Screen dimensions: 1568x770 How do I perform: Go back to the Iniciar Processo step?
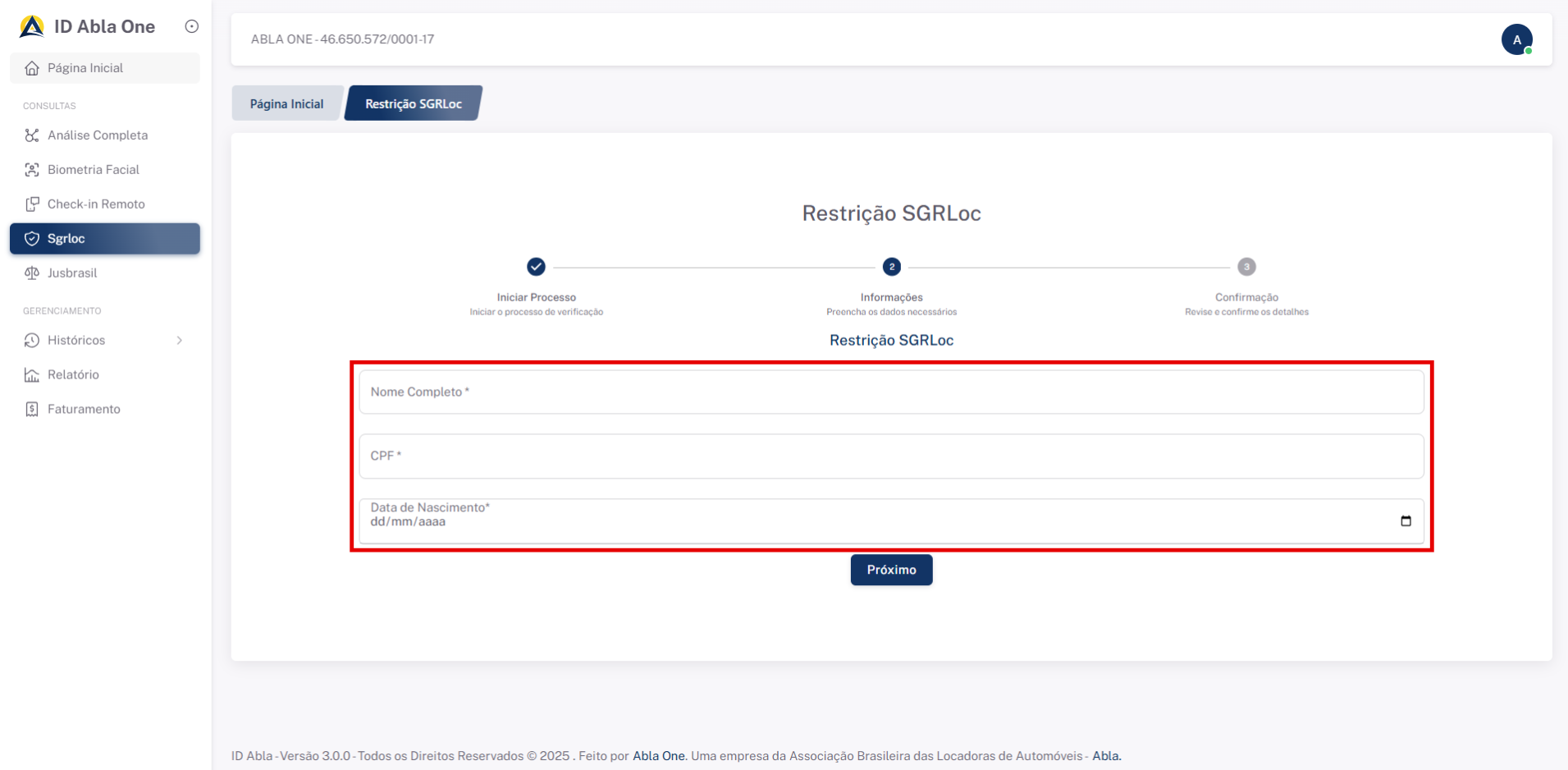pos(536,267)
